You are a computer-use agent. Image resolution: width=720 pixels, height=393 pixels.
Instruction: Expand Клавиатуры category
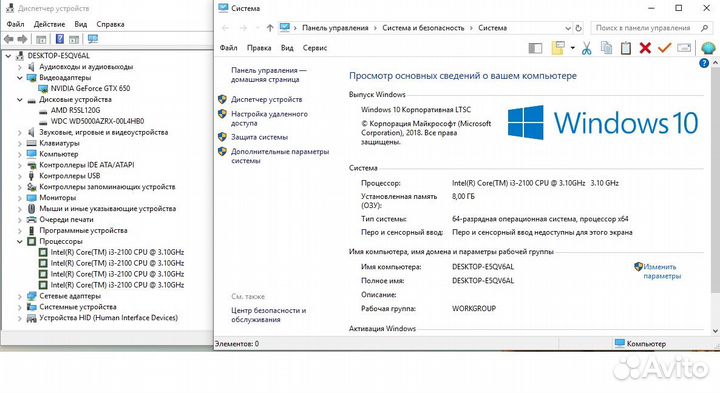pyautogui.click(x=20, y=143)
